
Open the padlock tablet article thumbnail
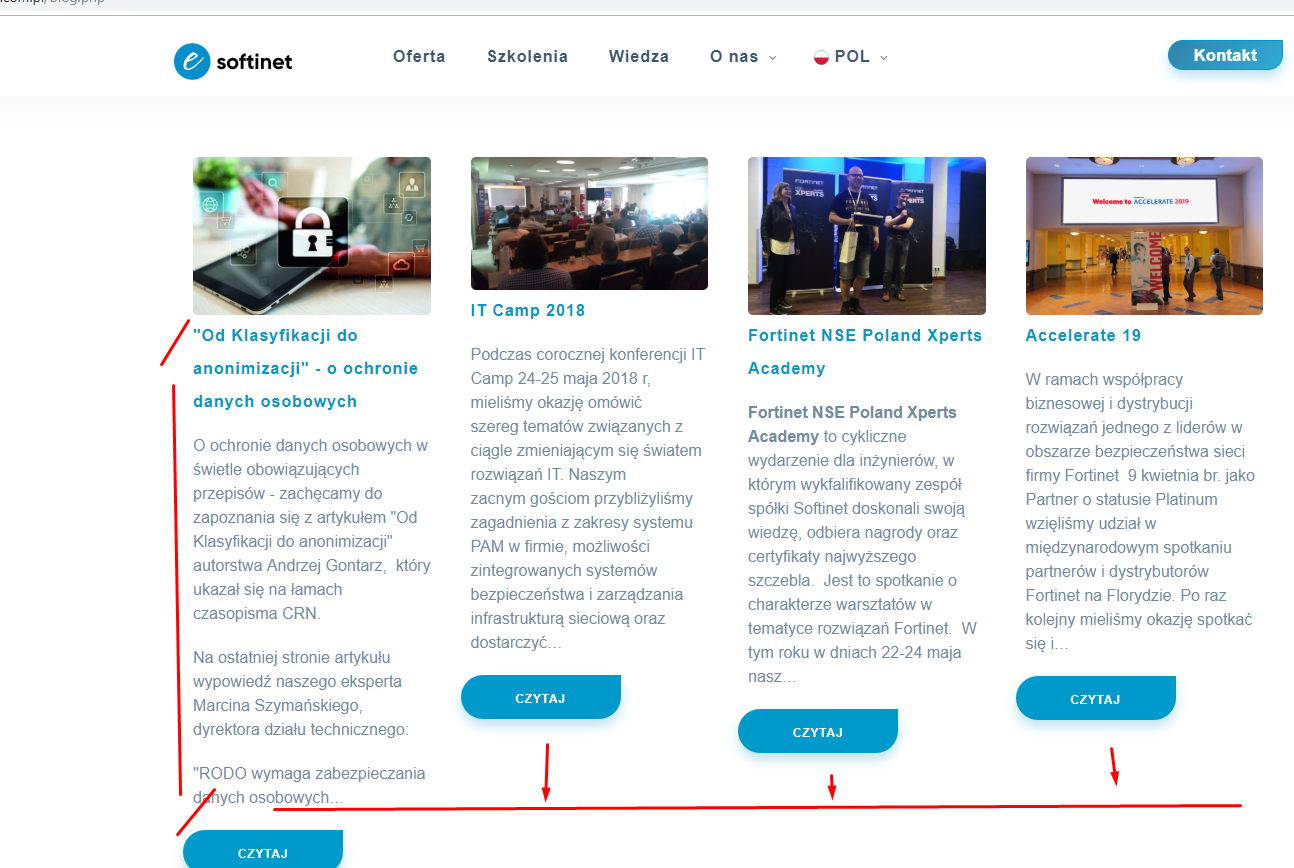(312, 236)
